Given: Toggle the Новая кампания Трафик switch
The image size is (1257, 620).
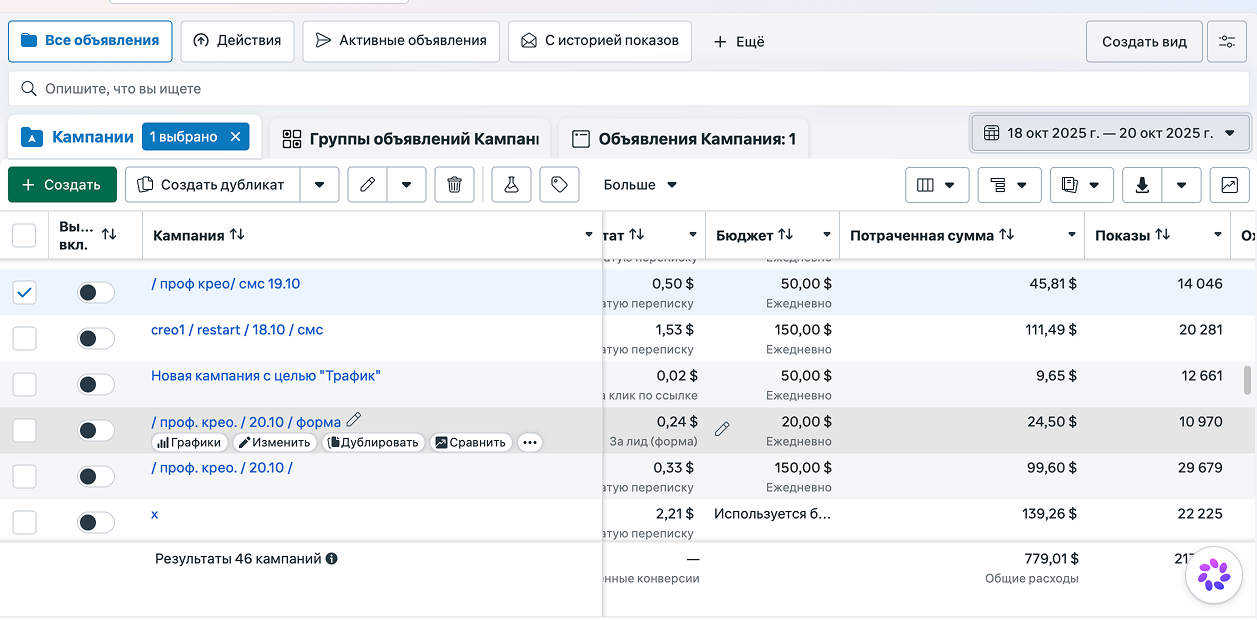Looking at the screenshot, I should [96, 384].
